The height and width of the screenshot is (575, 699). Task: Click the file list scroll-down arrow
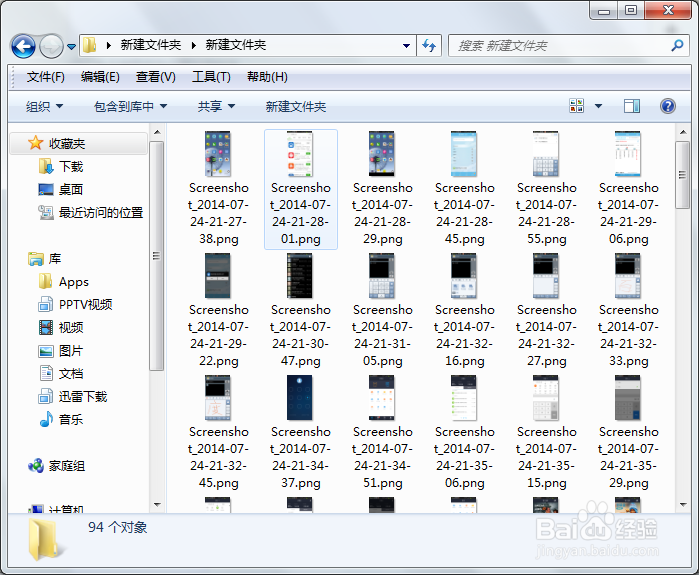point(683,505)
